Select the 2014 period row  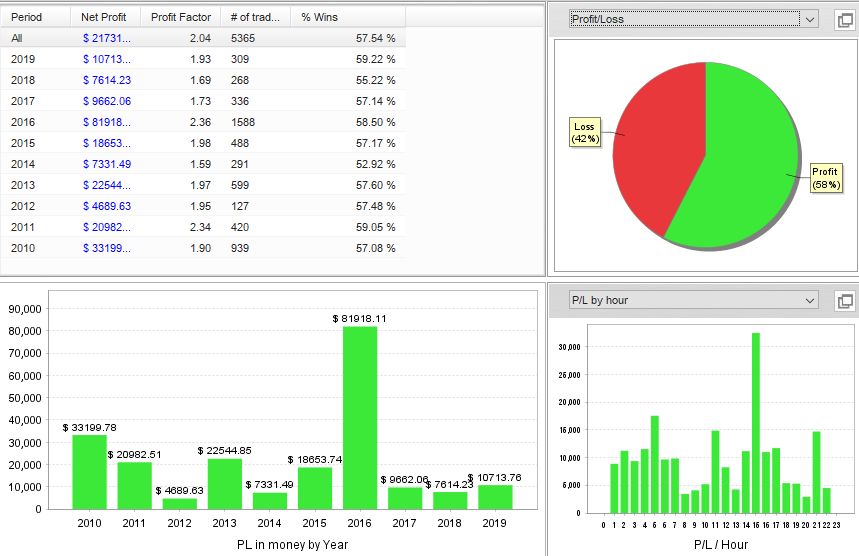point(203,164)
